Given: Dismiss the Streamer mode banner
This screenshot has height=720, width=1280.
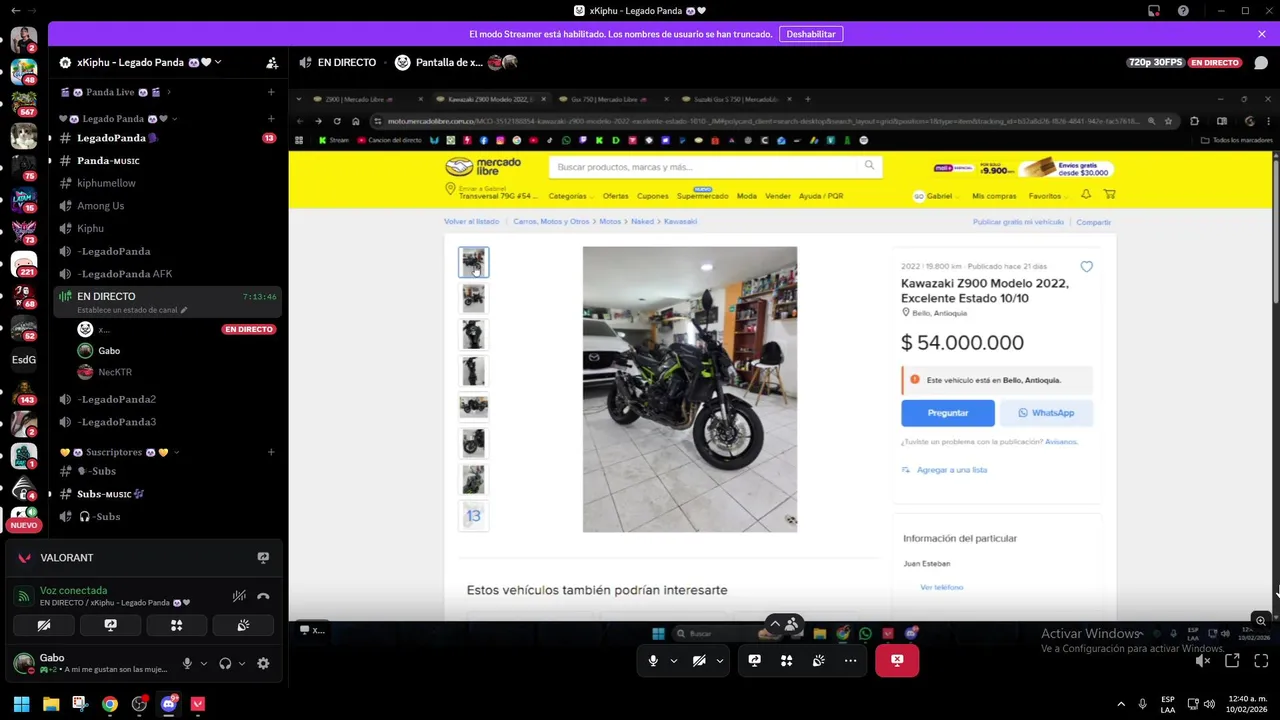Looking at the screenshot, I should point(1262,34).
